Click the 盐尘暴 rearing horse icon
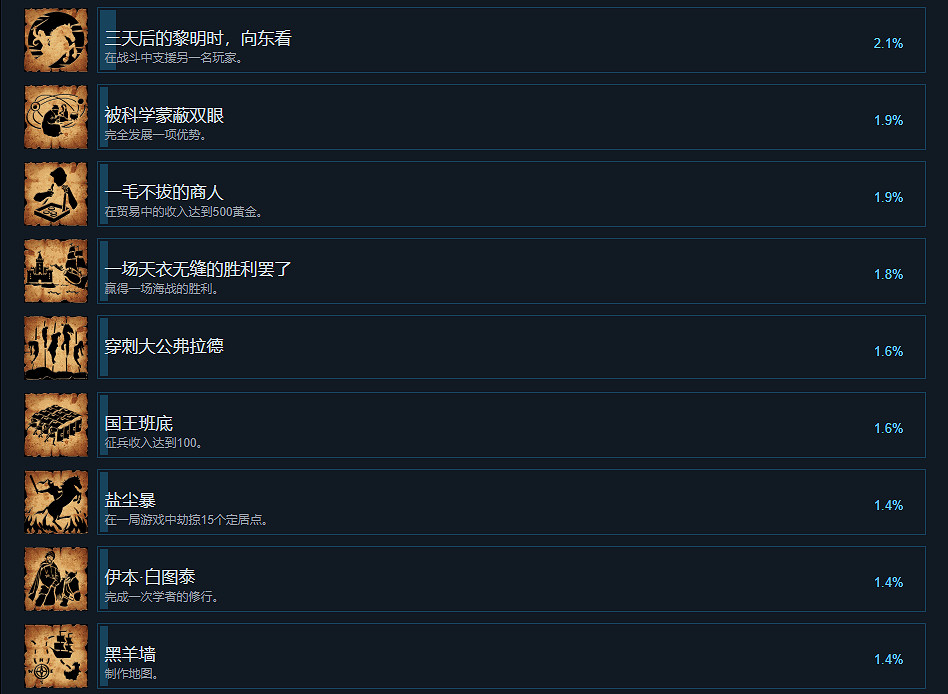 pos(56,502)
